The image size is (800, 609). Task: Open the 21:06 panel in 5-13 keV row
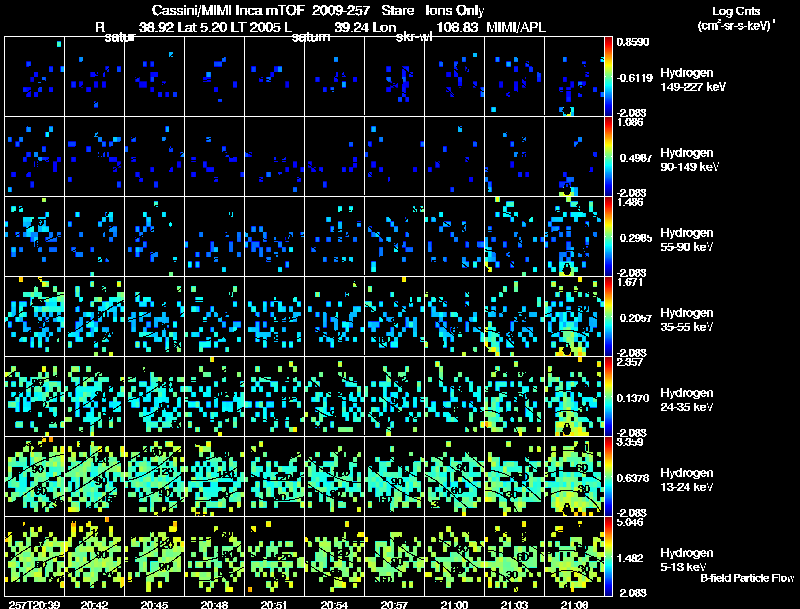click(x=574, y=556)
